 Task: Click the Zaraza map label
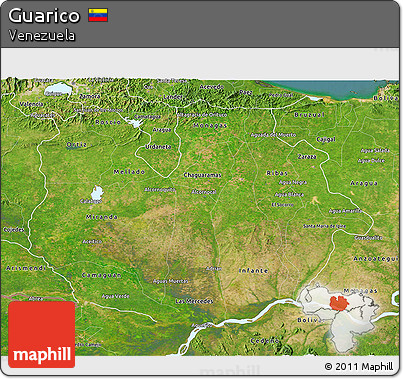307,156
